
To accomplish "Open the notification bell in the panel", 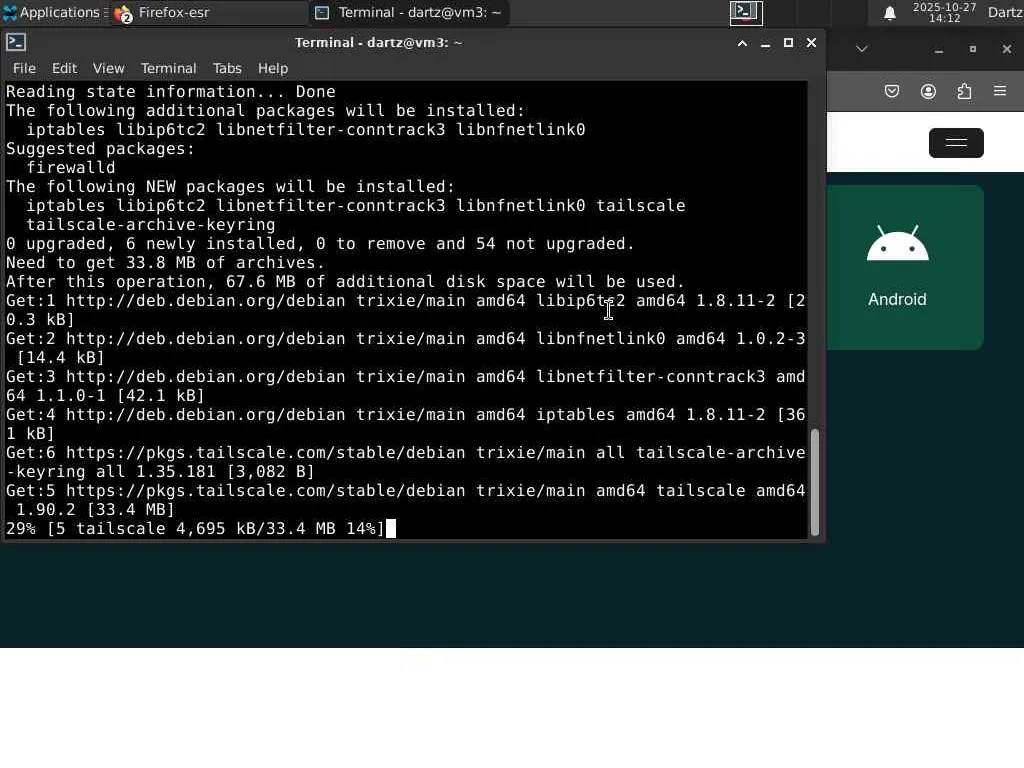I will [889, 13].
